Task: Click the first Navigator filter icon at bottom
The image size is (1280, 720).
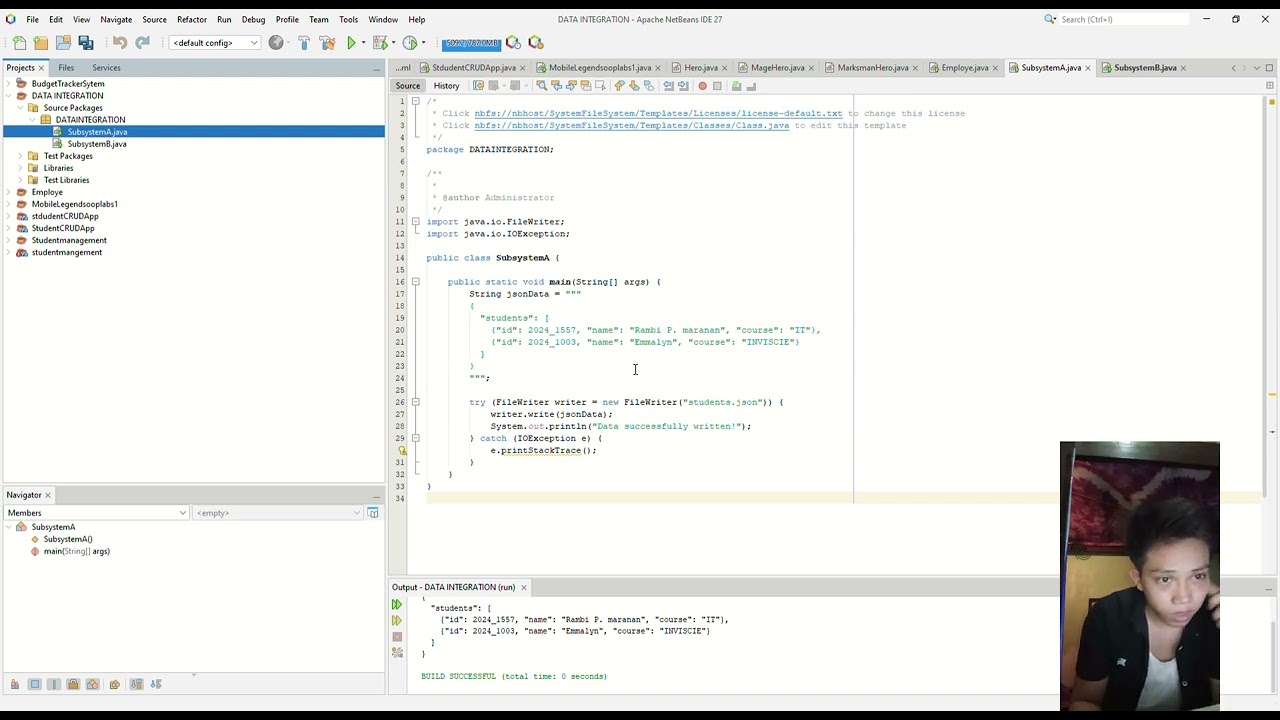Action: click(x=15, y=684)
